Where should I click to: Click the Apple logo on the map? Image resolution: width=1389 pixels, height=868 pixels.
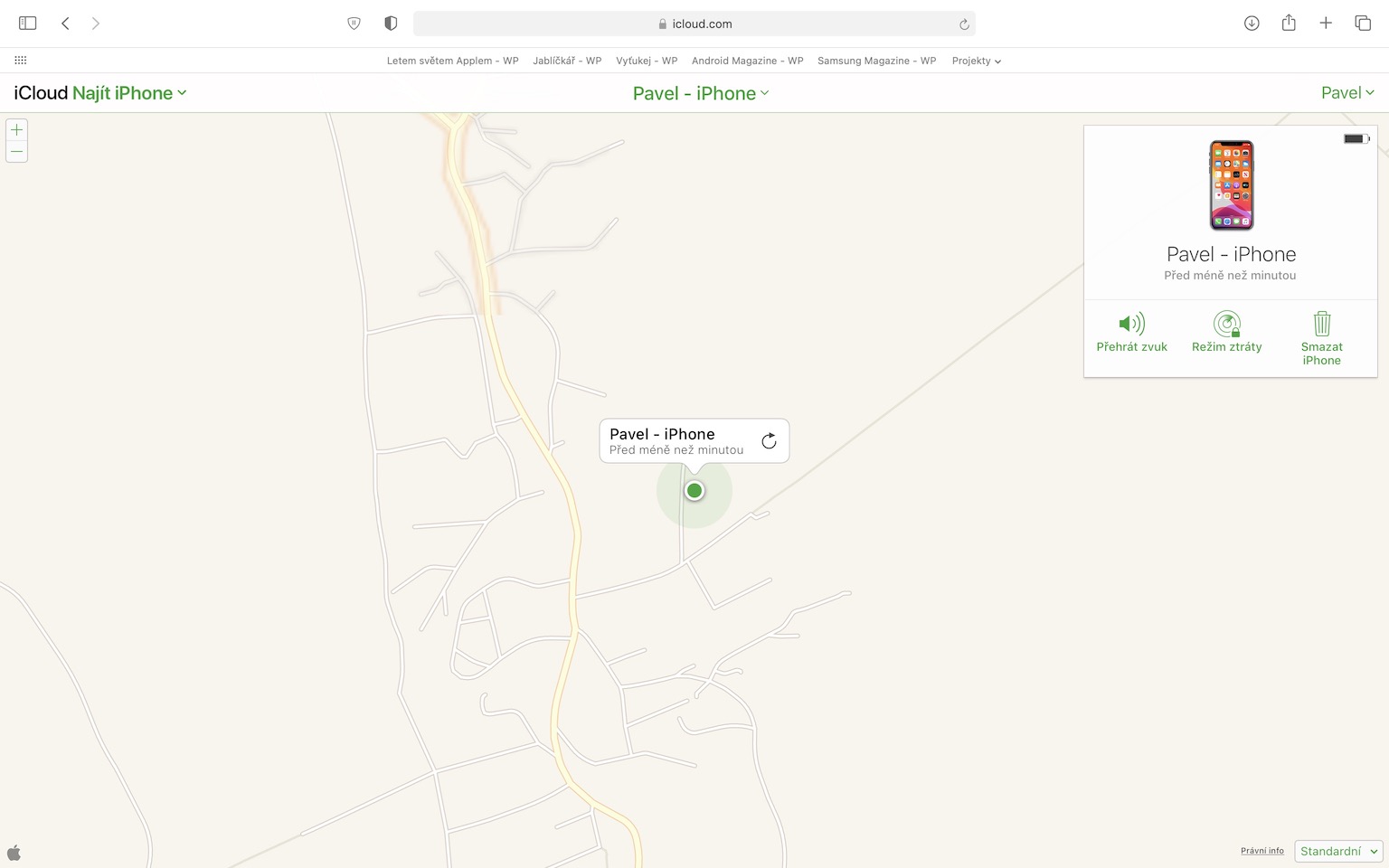(x=14, y=852)
